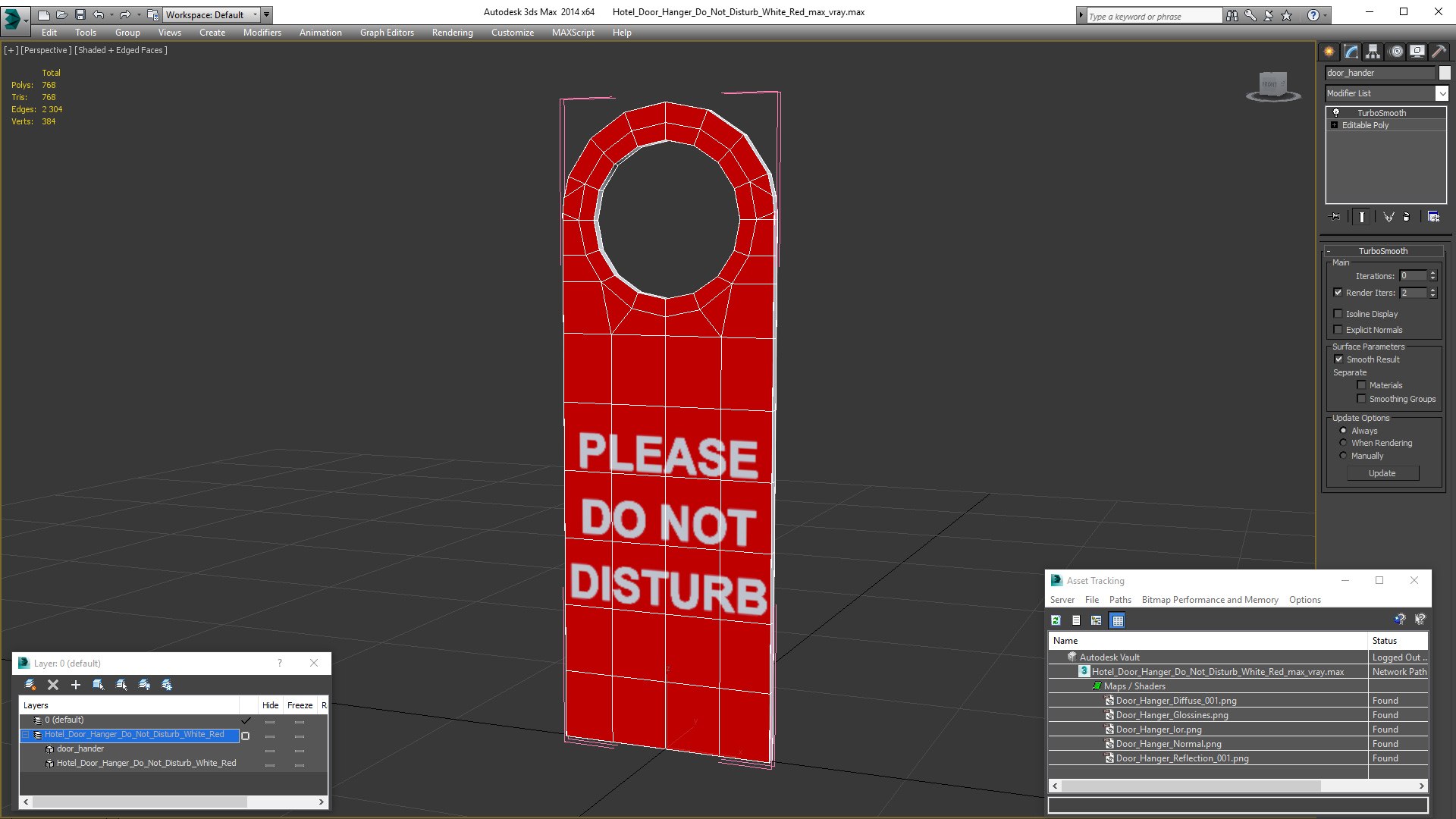1456x819 pixels.
Task: Click the search keyword input field
Action: pos(1153,16)
